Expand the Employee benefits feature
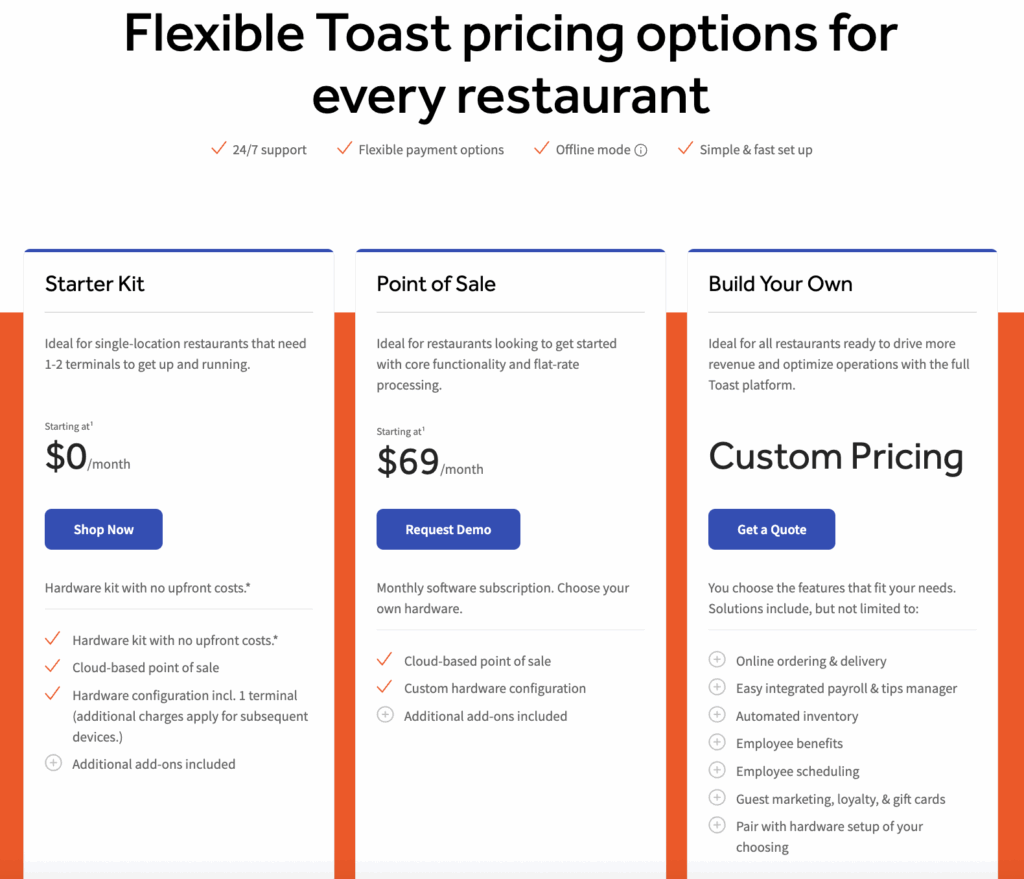Viewport: 1024px width, 879px height. [717, 743]
